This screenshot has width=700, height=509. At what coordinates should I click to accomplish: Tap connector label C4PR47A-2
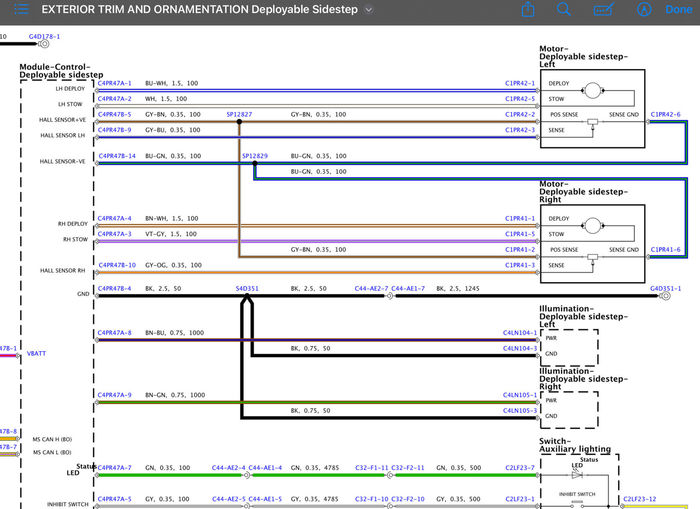pyautogui.click(x=114, y=99)
